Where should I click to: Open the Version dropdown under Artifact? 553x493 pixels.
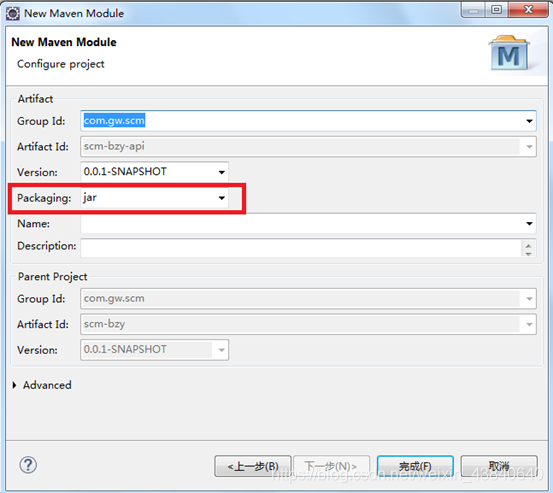tap(221, 172)
